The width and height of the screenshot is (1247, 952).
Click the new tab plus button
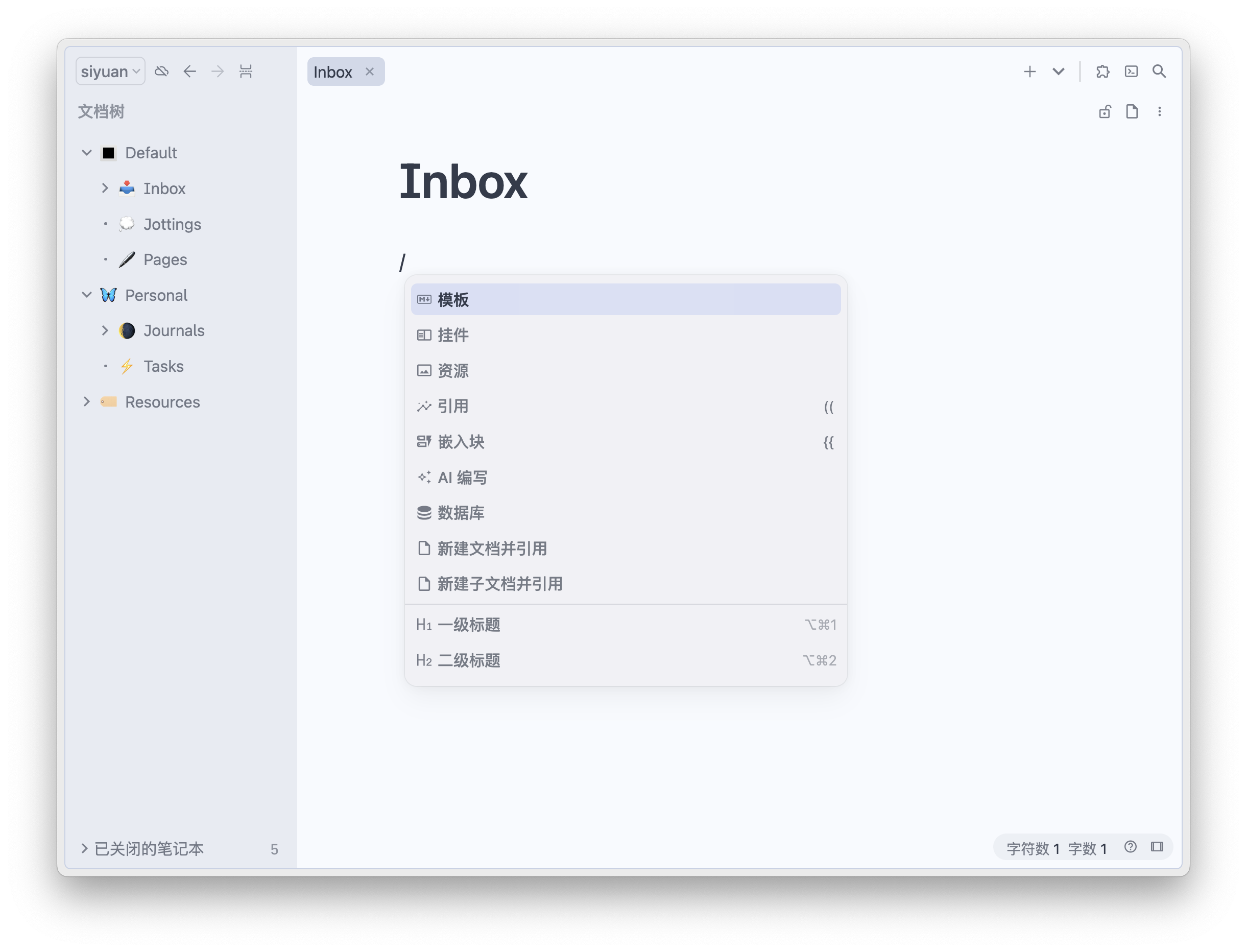pyautogui.click(x=1029, y=72)
